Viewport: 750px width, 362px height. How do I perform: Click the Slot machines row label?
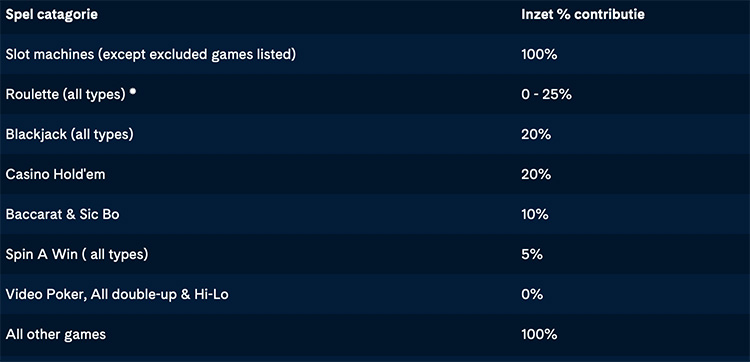(x=151, y=55)
